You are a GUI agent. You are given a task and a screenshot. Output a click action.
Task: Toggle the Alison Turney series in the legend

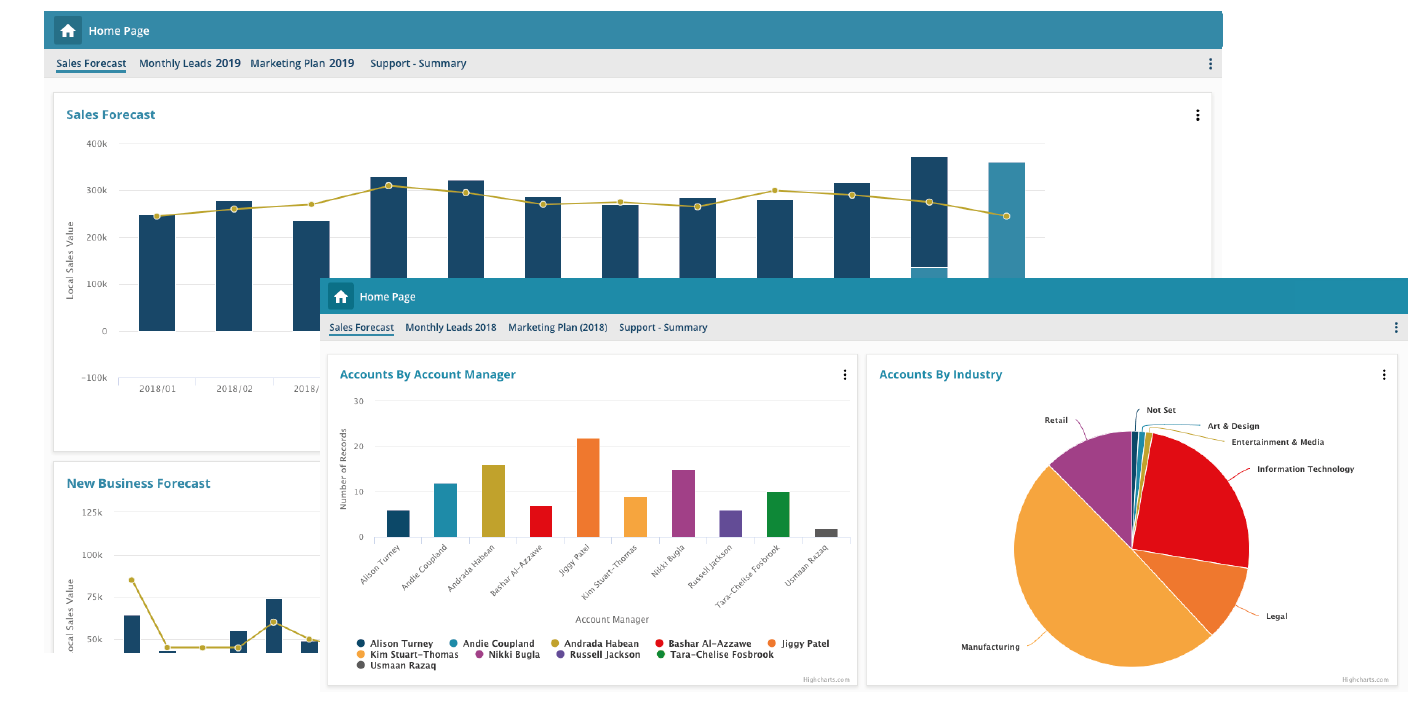tap(401, 644)
